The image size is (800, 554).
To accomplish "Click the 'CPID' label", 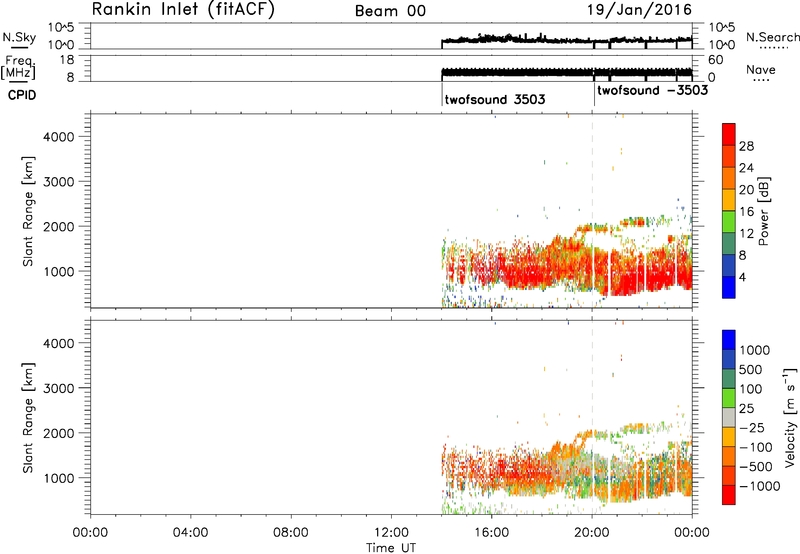I will tap(22, 95).
